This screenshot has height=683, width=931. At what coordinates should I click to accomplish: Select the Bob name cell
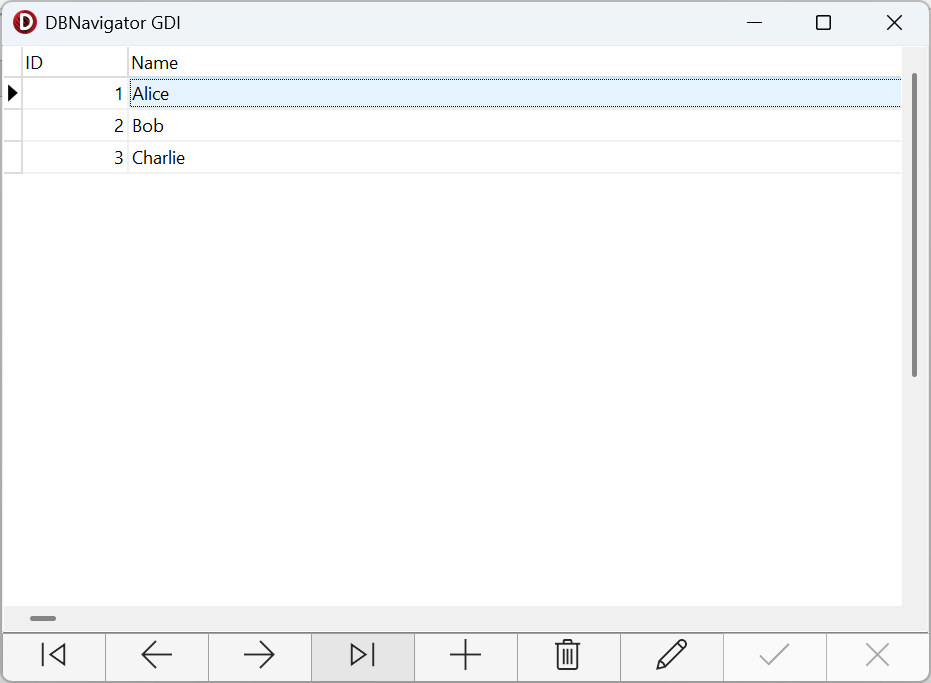[515, 125]
